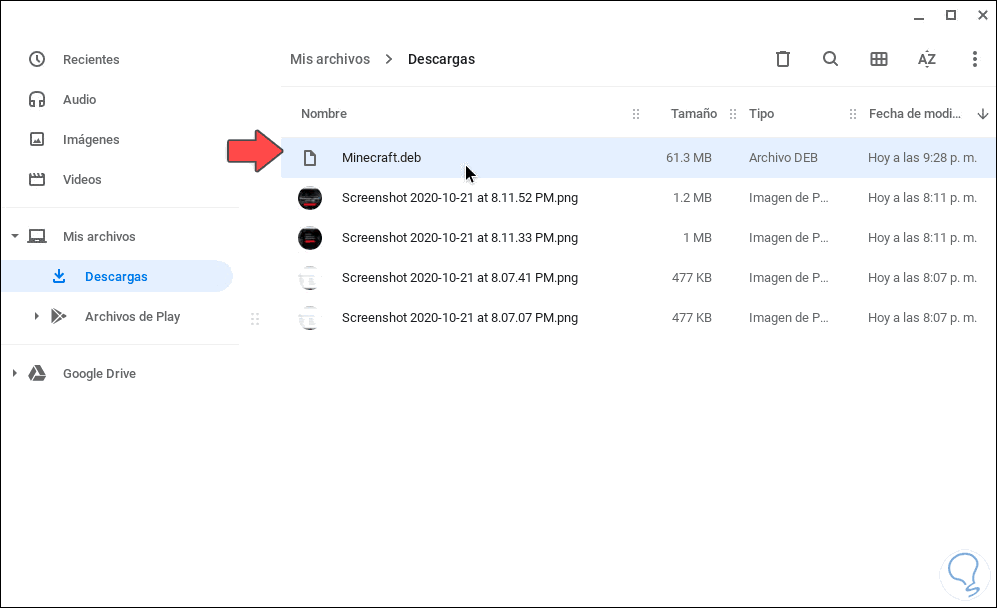The image size is (997, 608).
Task: Open the three-dot more options menu
Action: [974, 59]
